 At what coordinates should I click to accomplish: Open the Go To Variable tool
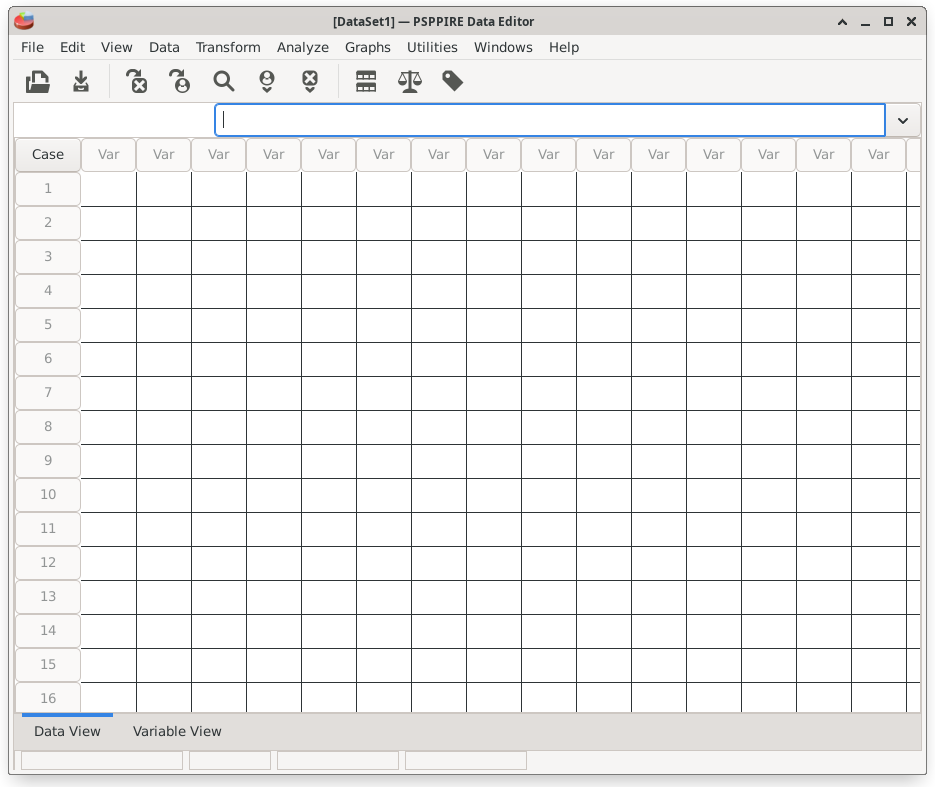pyautogui.click(x=137, y=82)
